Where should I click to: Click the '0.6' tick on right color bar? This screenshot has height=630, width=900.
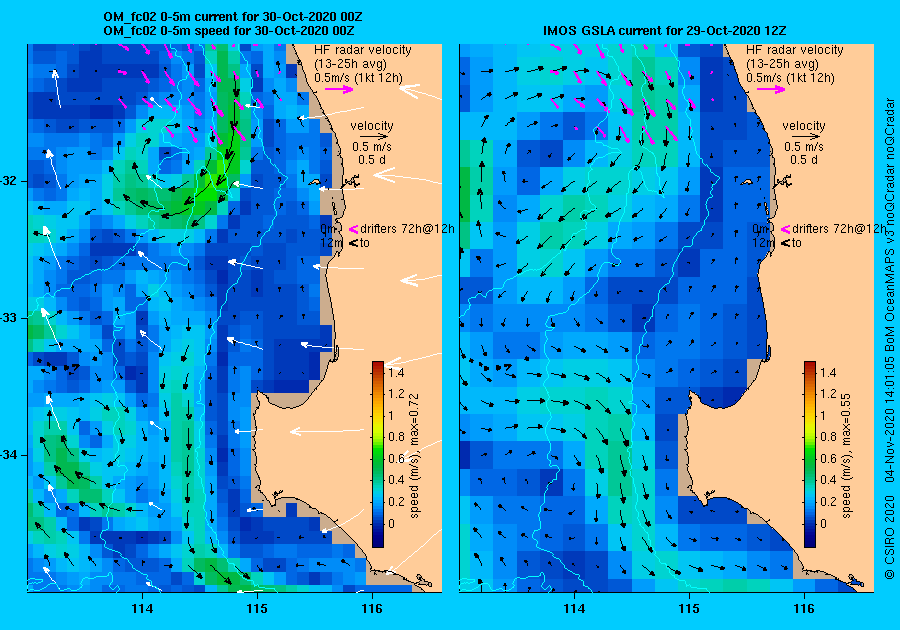tap(828, 458)
